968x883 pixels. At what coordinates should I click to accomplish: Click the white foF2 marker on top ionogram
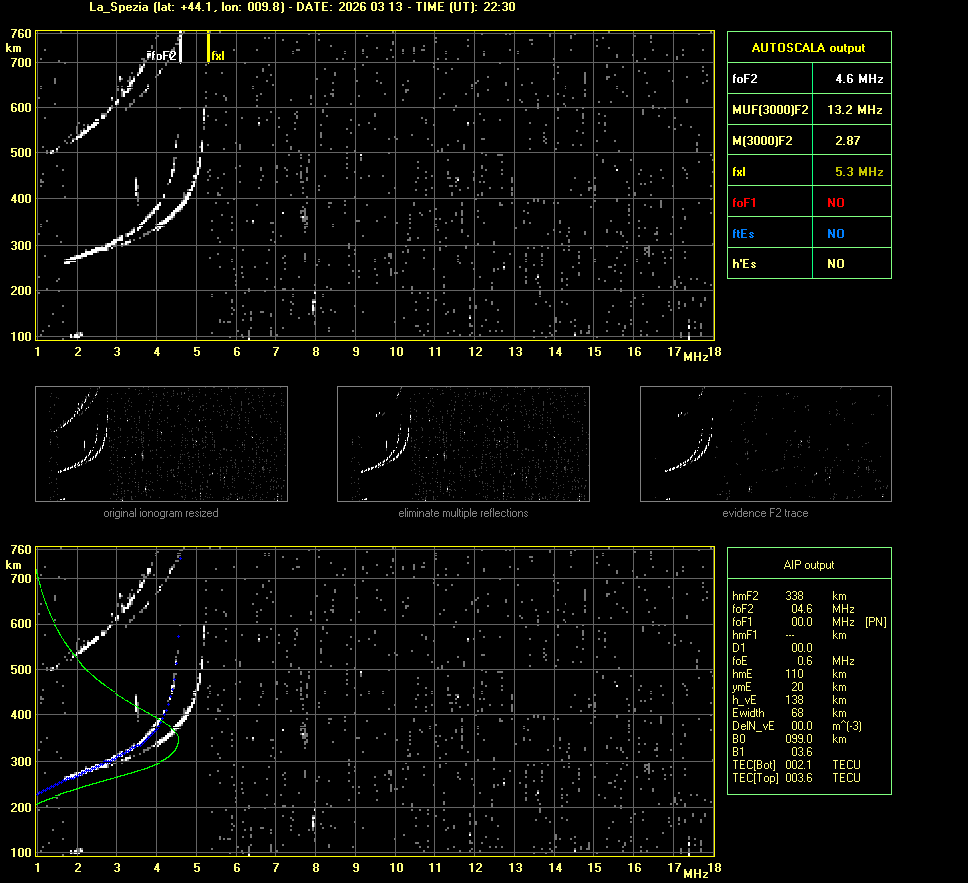coord(181,47)
